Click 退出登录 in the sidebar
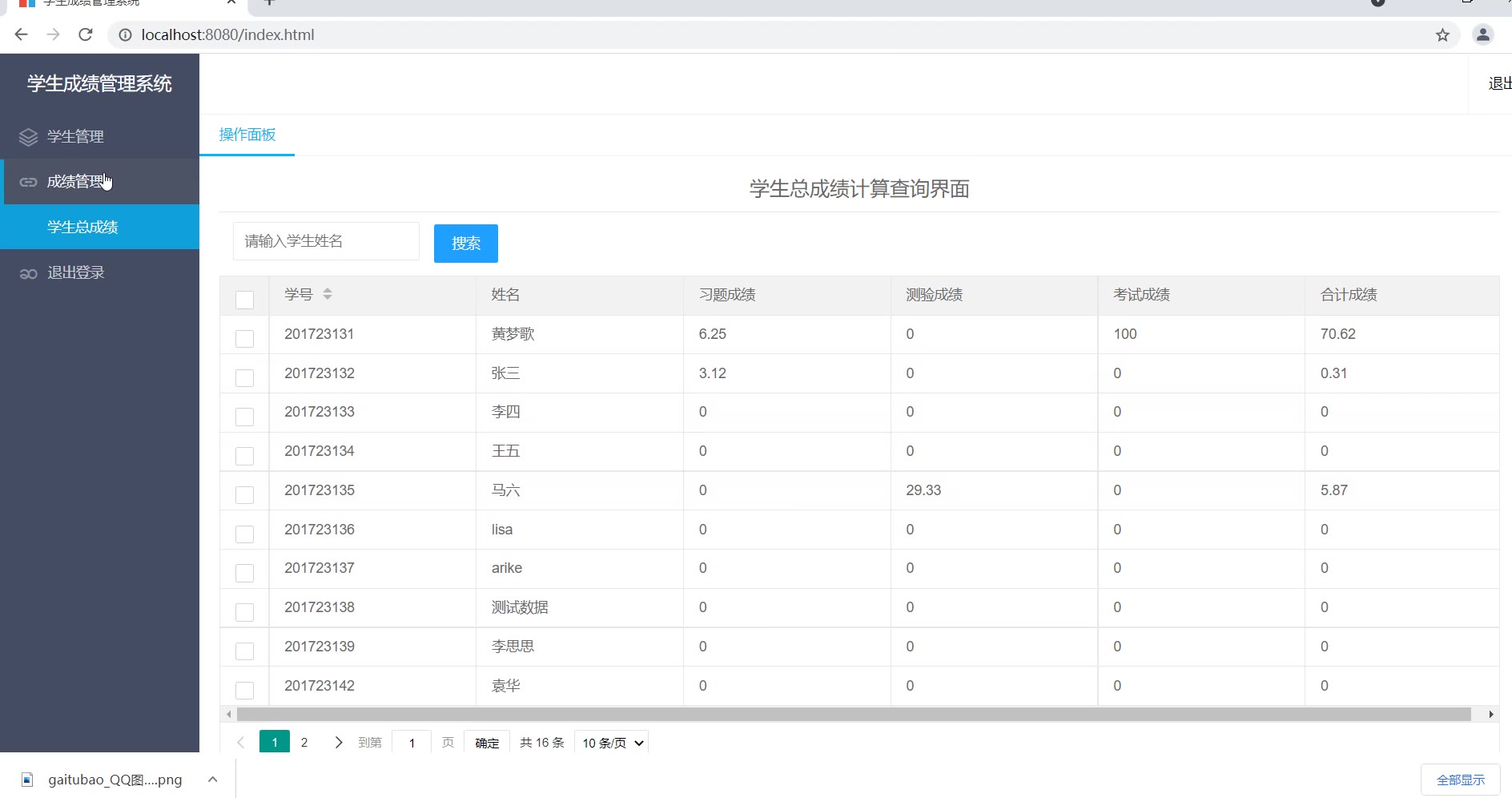1512x798 pixels. [99, 273]
